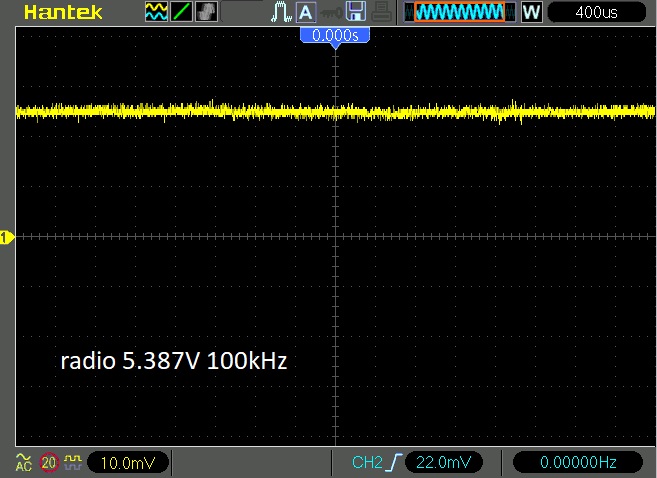
Task: Click the 22.0mV trigger level readout
Action: (444, 462)
